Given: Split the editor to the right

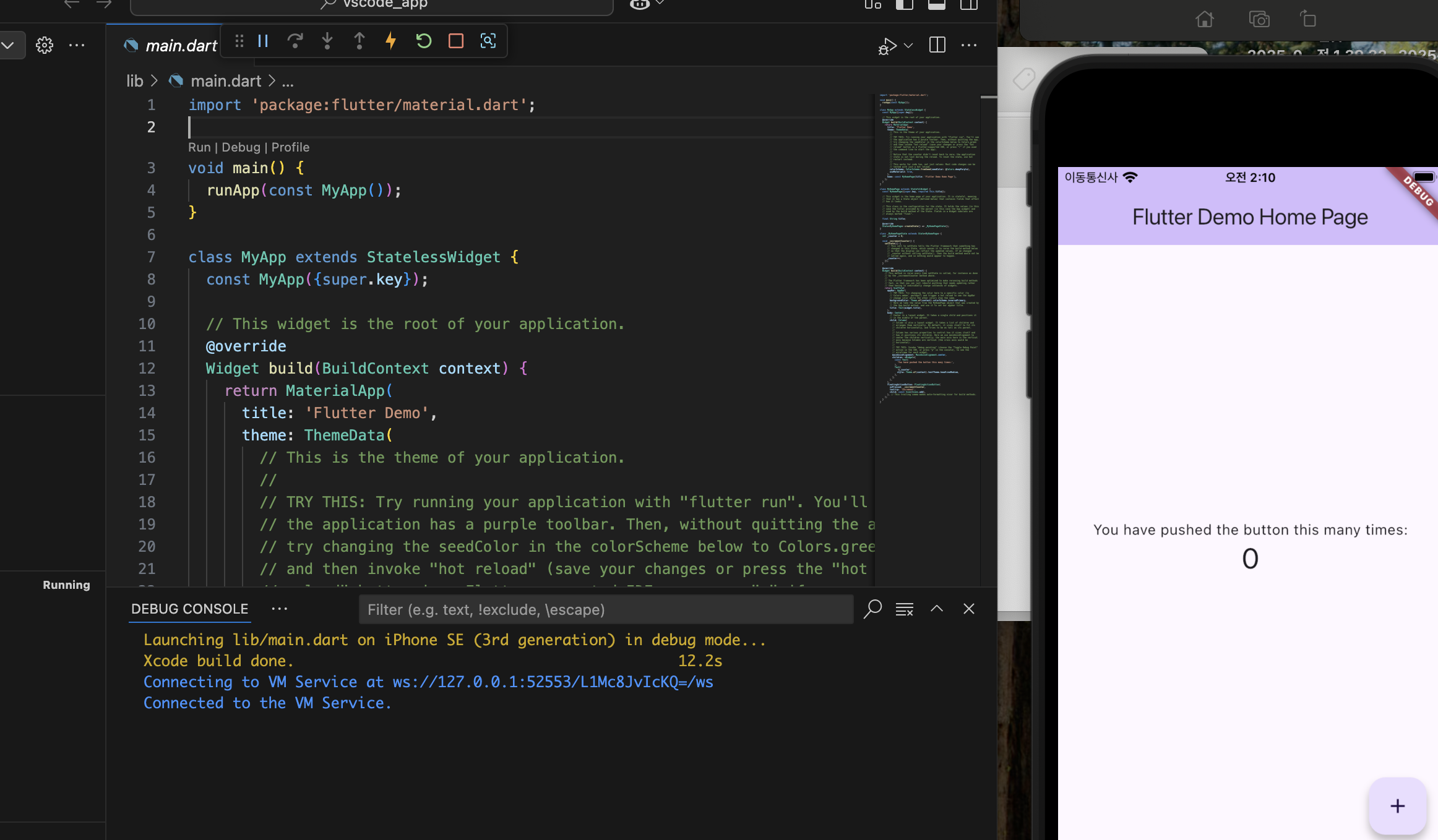Looking at the screenshot, I should pyautogui.click(x=937, y=45).
